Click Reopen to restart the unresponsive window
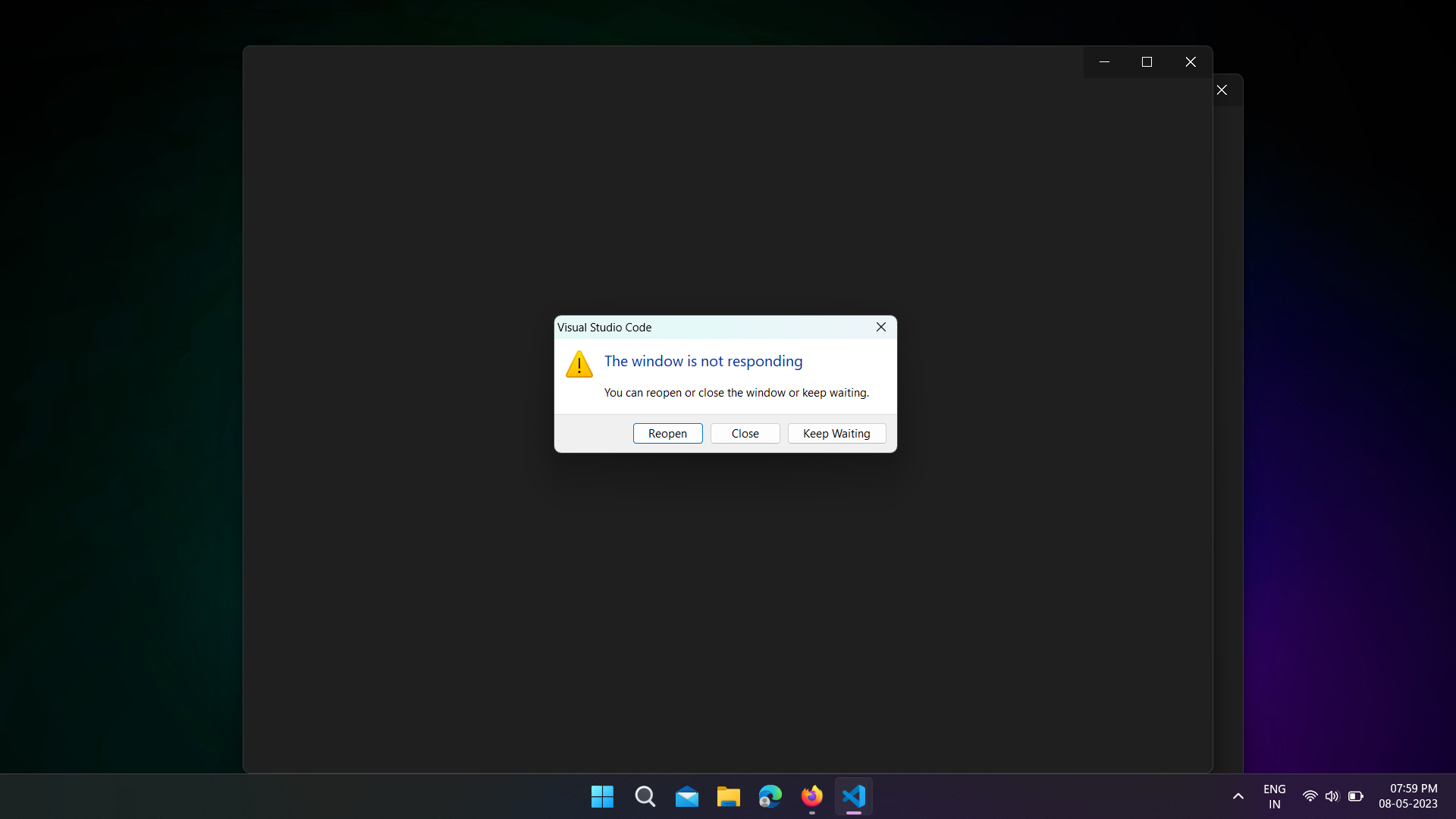This screenshot has width=1456, height=819. pos(667,433)
